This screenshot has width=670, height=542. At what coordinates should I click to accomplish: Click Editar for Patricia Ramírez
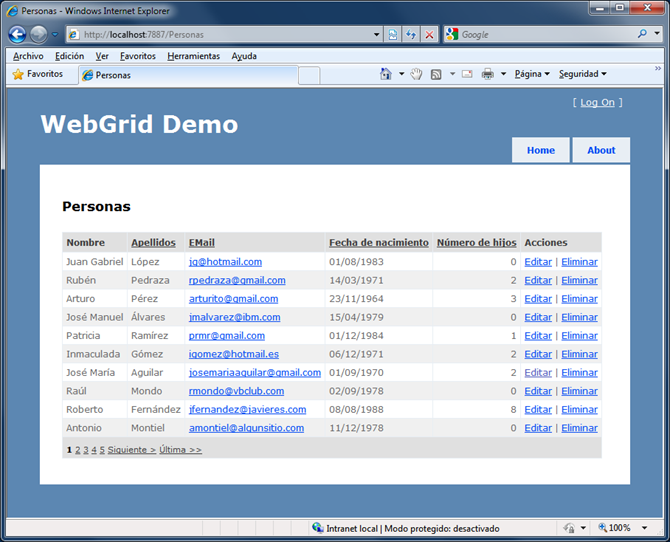[x=538, y=336]
